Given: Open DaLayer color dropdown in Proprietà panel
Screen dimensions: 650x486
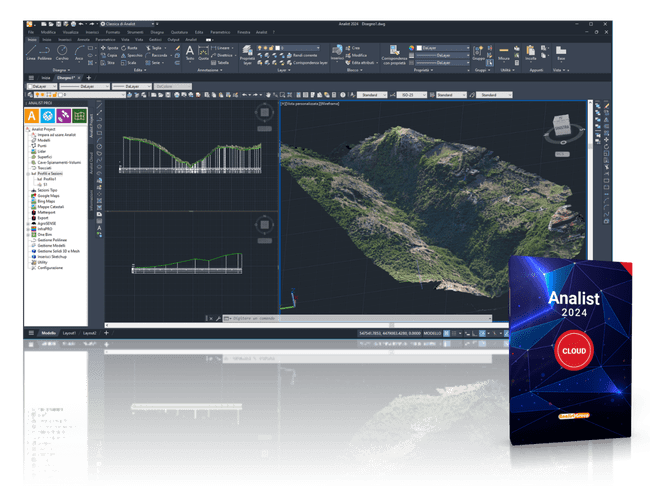Looking at the screenshot, I should tap(444, 48).
